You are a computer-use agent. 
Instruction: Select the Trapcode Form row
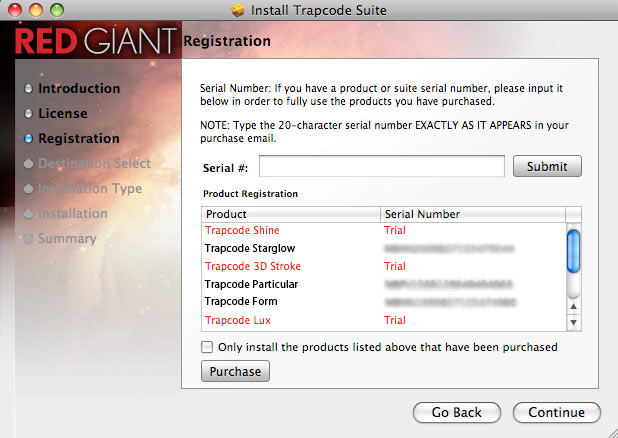[383, 302]
